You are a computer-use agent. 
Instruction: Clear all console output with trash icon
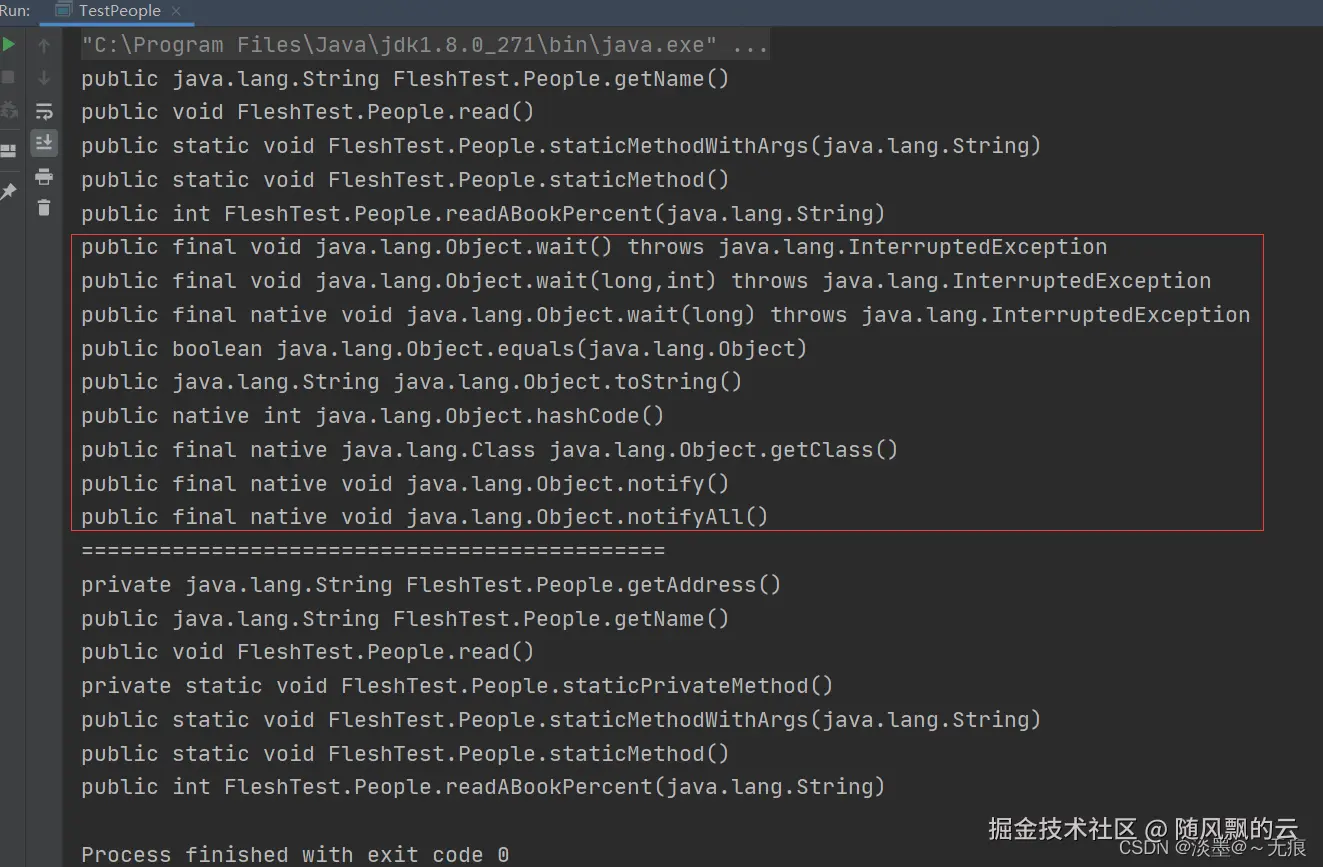[44, 208]
